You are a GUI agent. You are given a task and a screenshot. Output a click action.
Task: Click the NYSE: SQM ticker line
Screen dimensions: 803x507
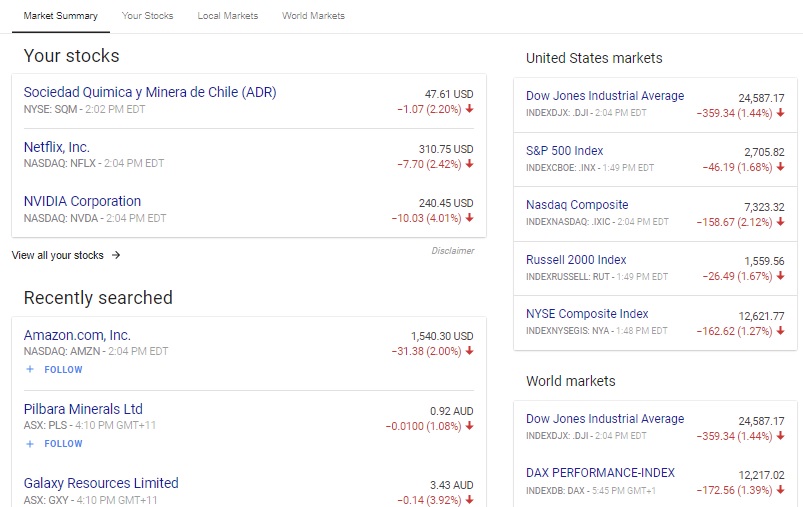tap(84, 109)
